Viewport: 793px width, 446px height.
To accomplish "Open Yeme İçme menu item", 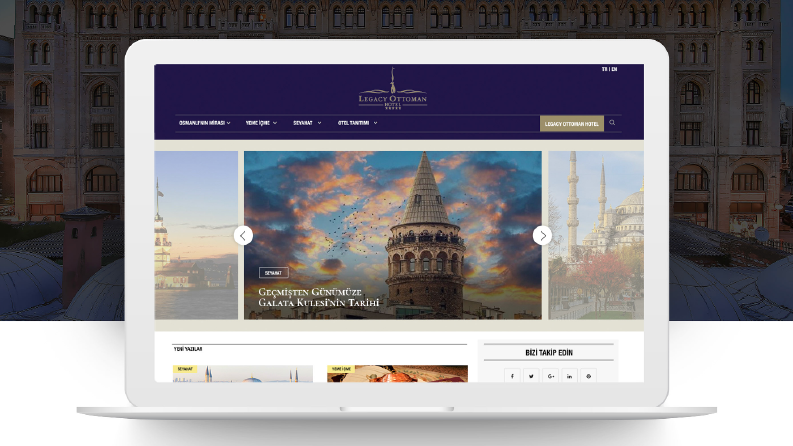I will coord(258,123).
